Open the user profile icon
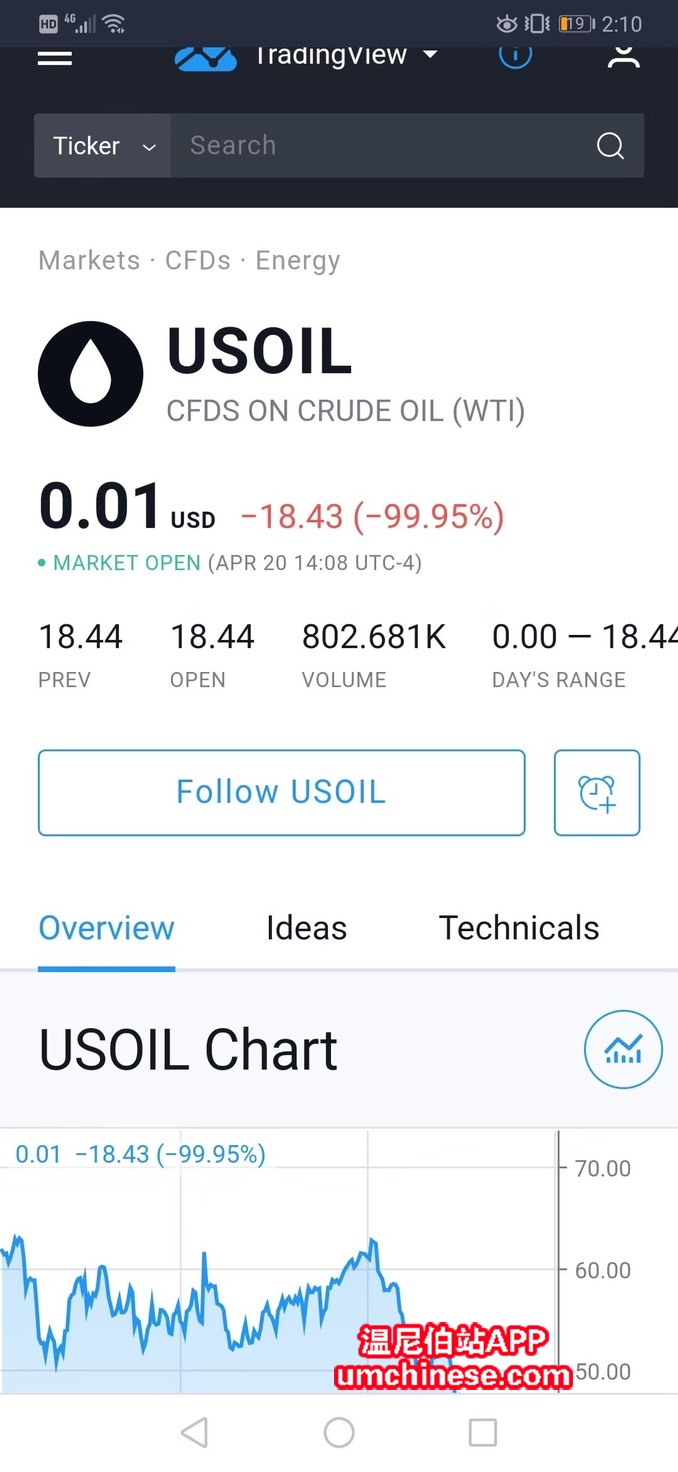This screenshot has height=1472, width=678. pyautogui.click(x=623, y=56)
